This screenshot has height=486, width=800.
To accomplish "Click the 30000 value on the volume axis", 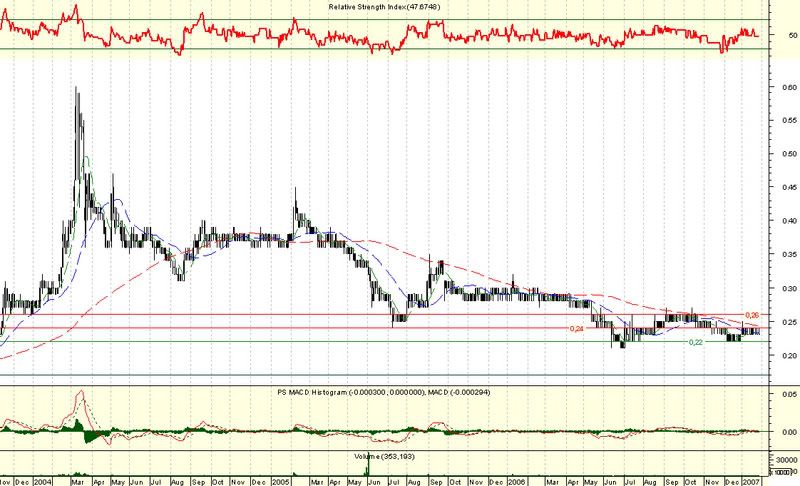I will (x=786, y=459).
